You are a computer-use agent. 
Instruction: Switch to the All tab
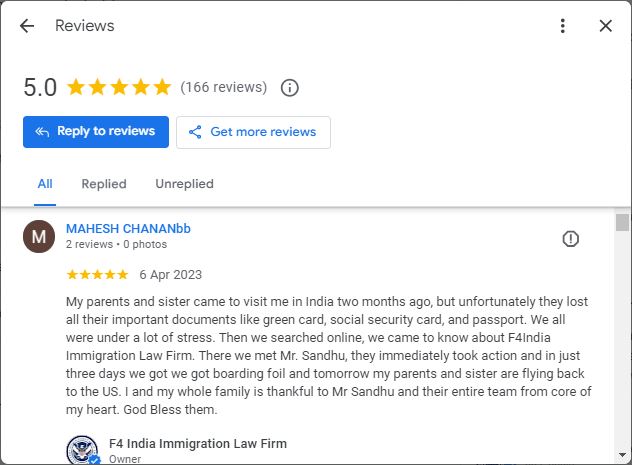(45, 184)
